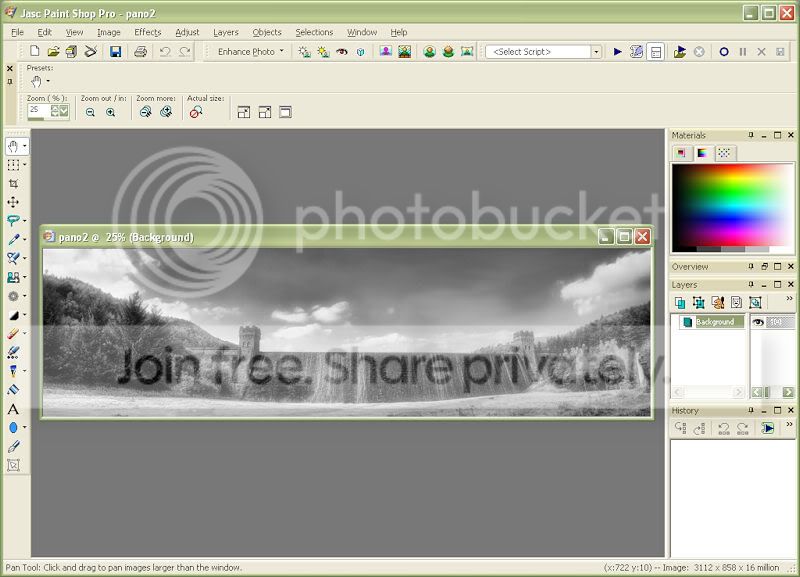Open the Select Script dropdown

click(x=596, y=51)
